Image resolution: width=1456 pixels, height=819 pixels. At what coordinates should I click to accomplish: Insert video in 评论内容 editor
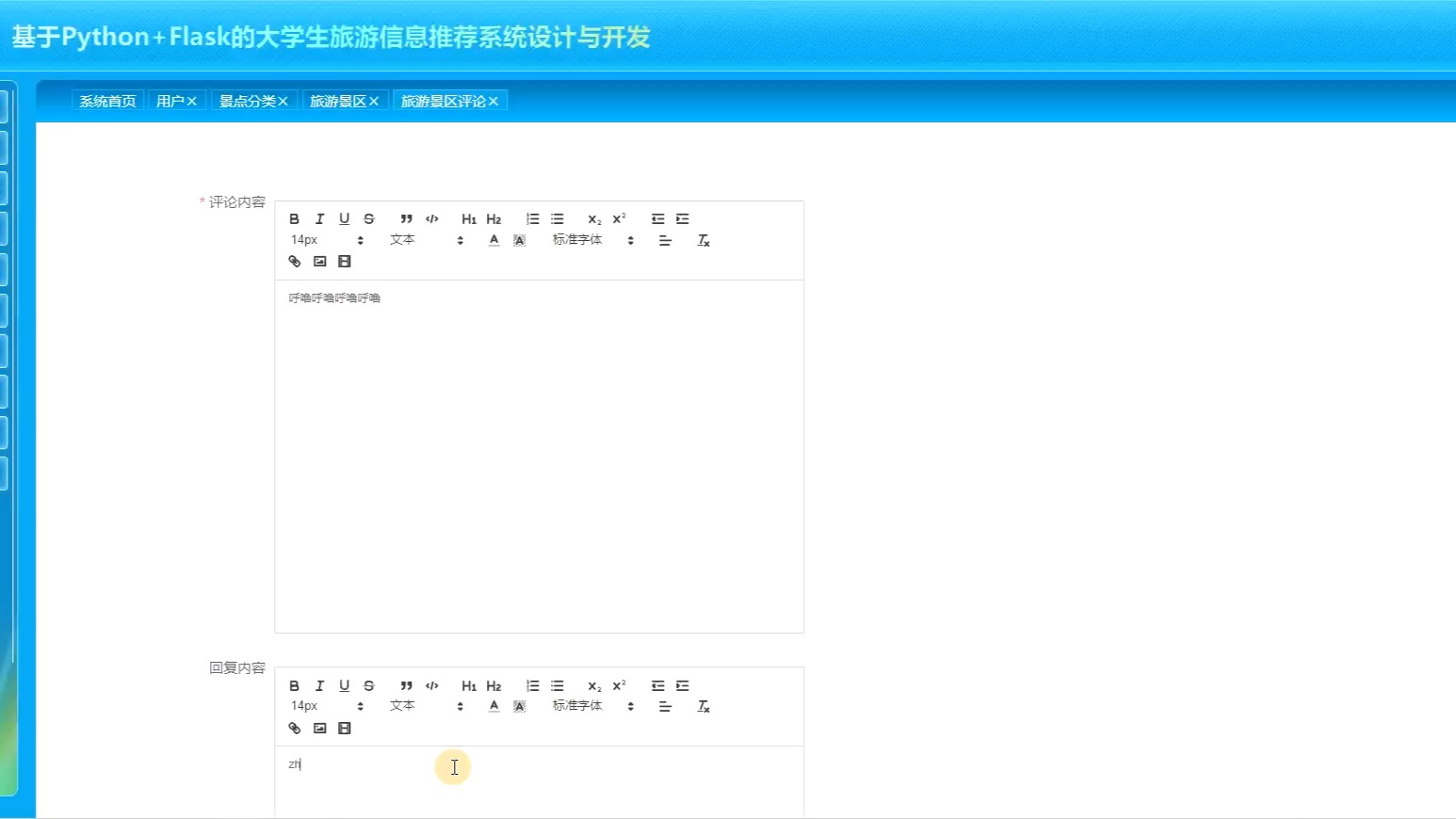(x=345, y=262)
